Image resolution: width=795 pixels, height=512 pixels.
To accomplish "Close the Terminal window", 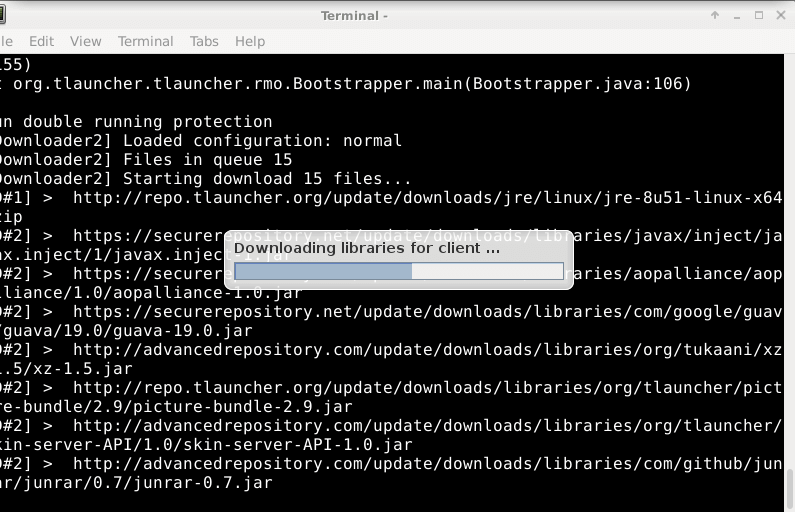I will (x=781, y=15).
